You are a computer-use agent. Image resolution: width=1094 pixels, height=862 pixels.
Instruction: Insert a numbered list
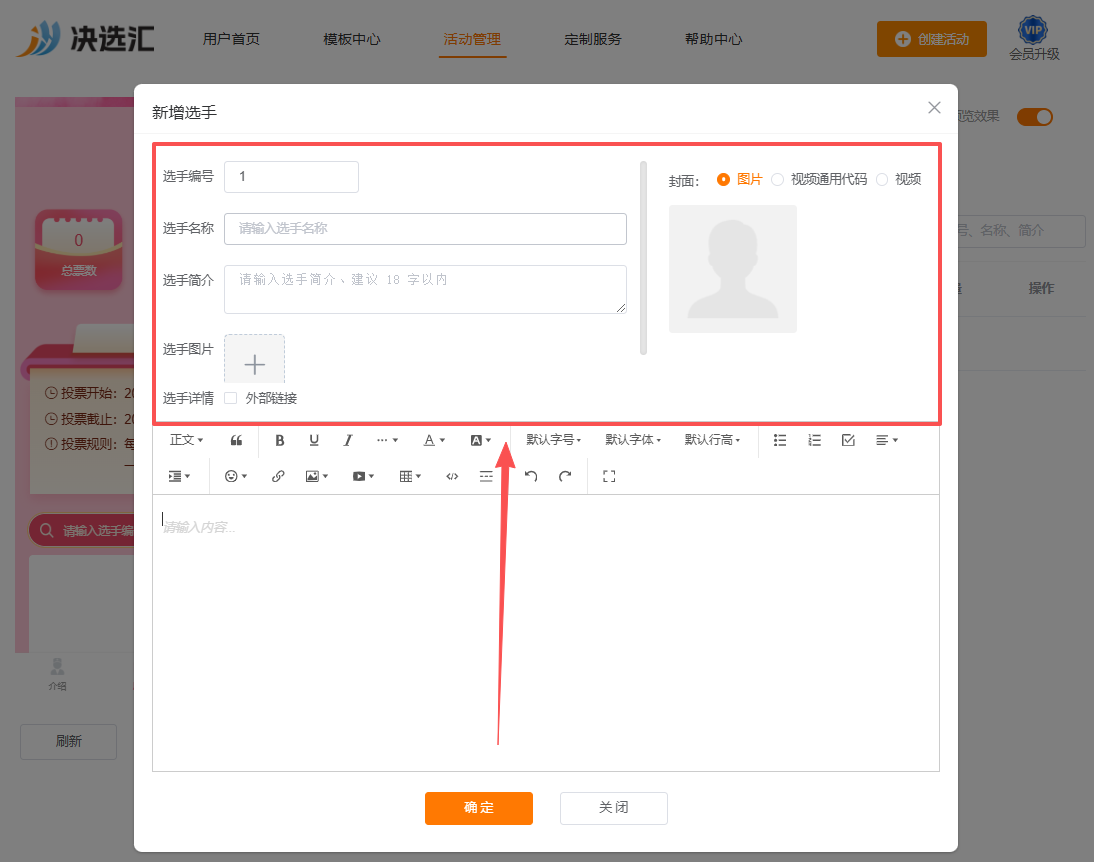(x=814, y=440)
